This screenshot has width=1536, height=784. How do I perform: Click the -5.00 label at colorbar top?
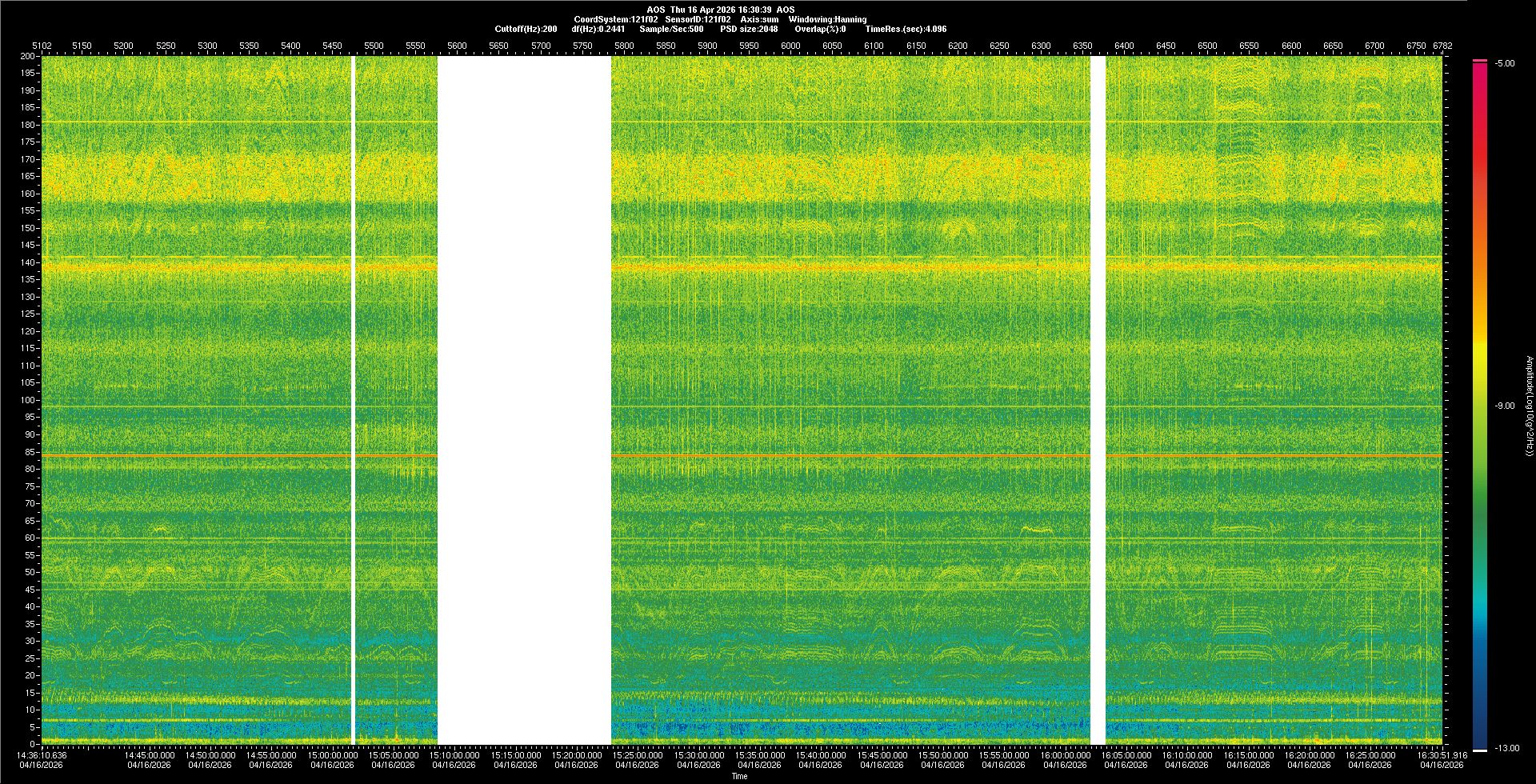tap(1505, 63)
